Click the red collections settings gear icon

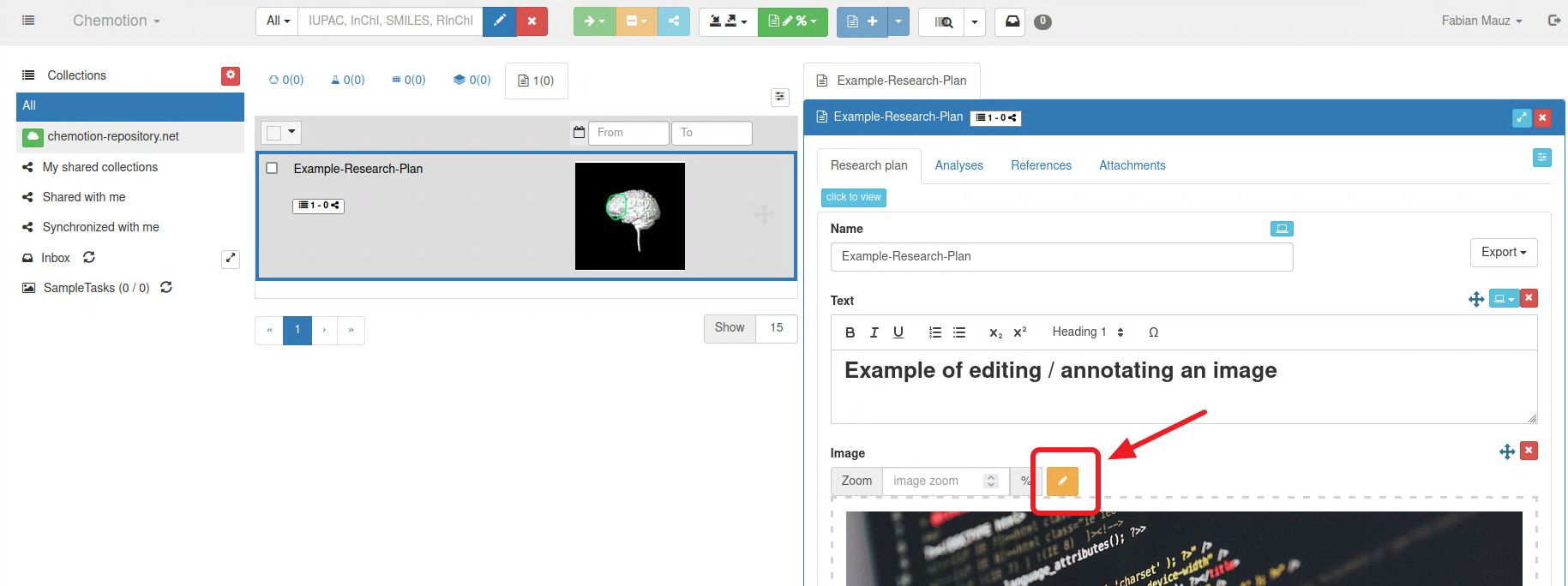click(x=231, y=75)
